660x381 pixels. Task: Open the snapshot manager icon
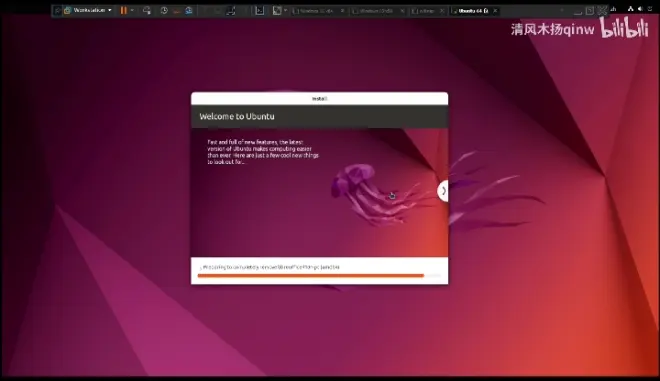[x=189, y=11]
